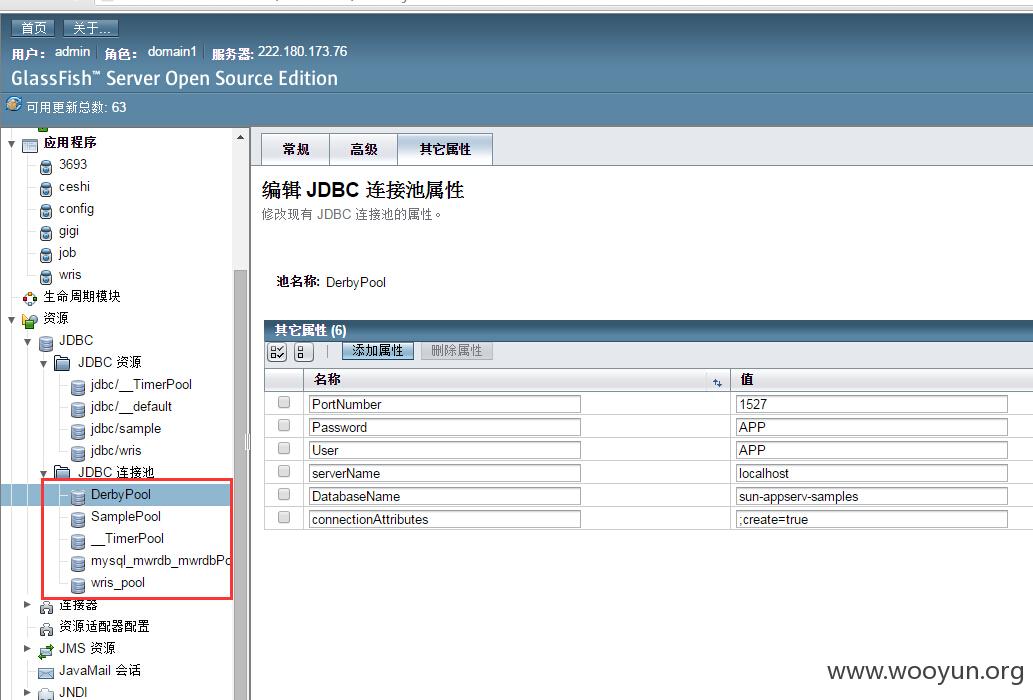Check the serverName row checkbox
Screen dimensions: 1033x700
[x=284, y=471]
